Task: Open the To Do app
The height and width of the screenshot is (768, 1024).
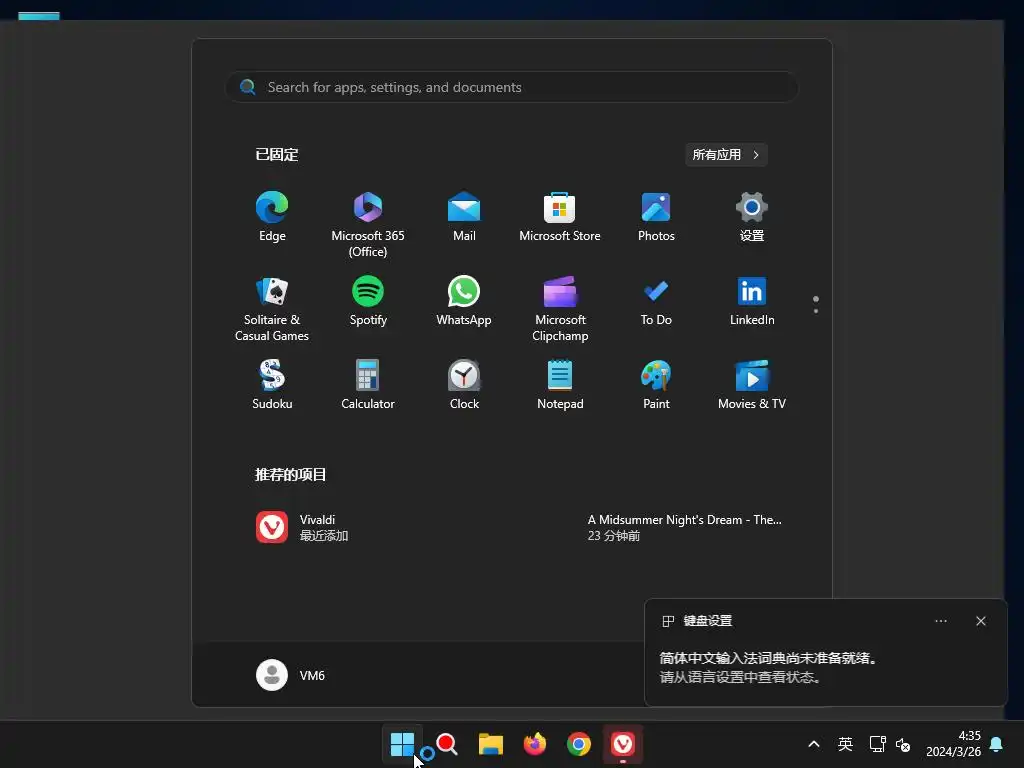Action: (x=656, y=302)
